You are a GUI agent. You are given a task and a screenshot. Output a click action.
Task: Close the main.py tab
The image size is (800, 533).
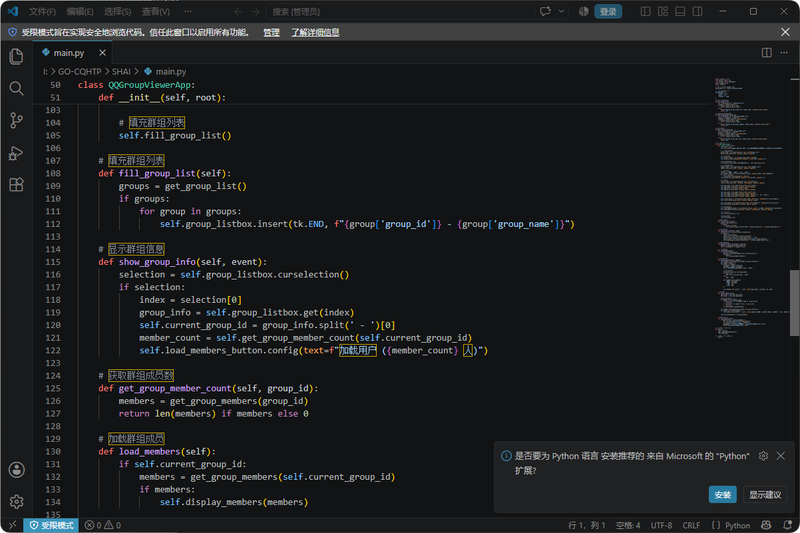[x=102, y=53]
